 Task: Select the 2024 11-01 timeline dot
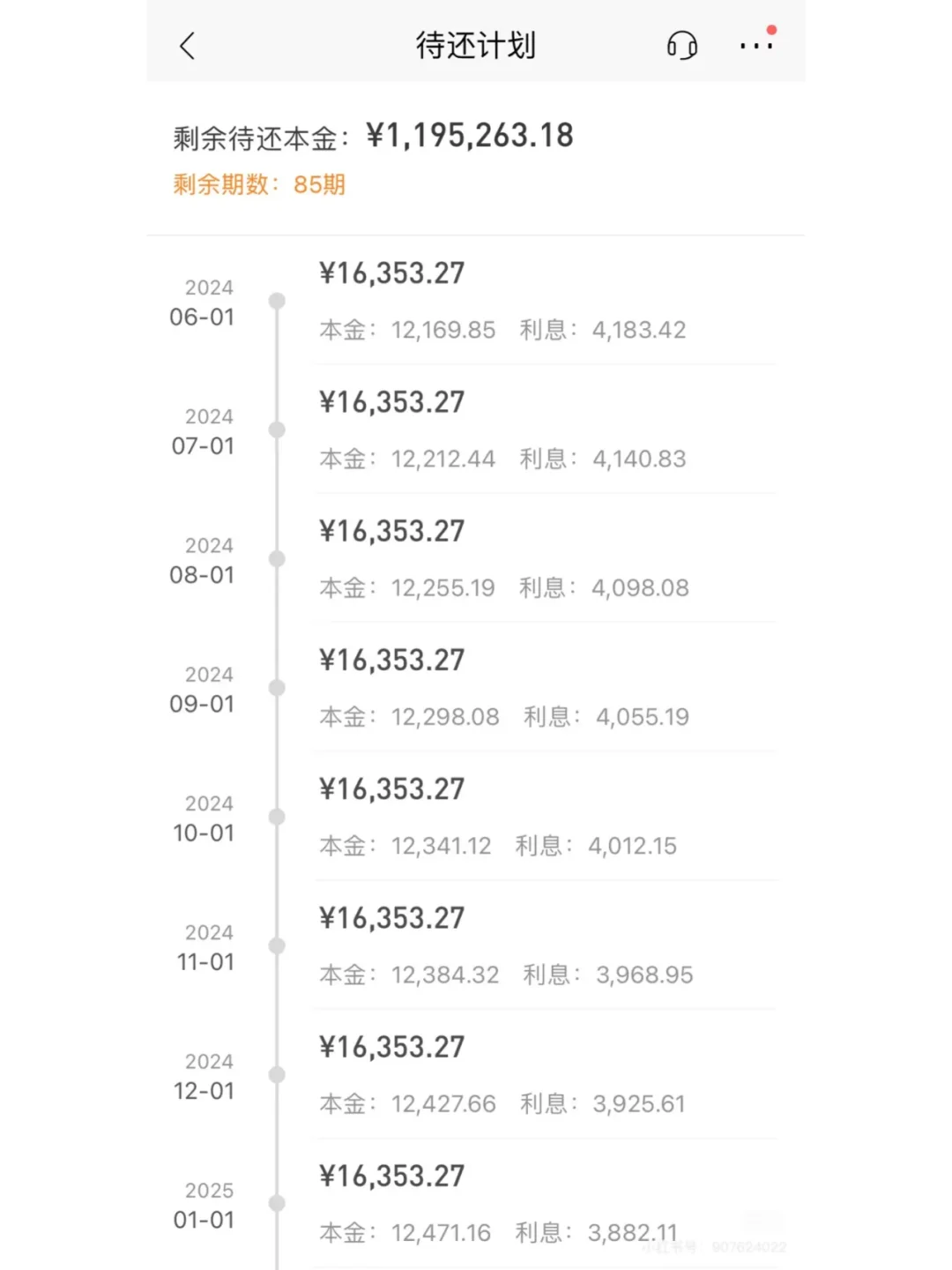coord(277,945)
